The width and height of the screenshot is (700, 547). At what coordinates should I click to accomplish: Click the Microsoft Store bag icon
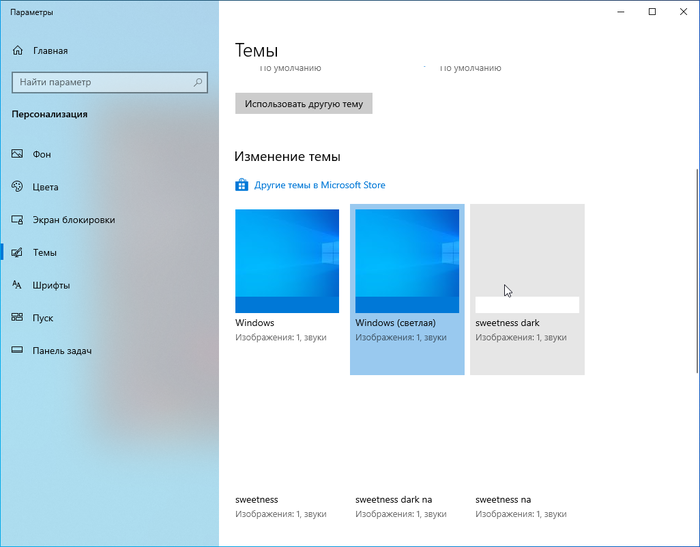(x=242, y=185)
